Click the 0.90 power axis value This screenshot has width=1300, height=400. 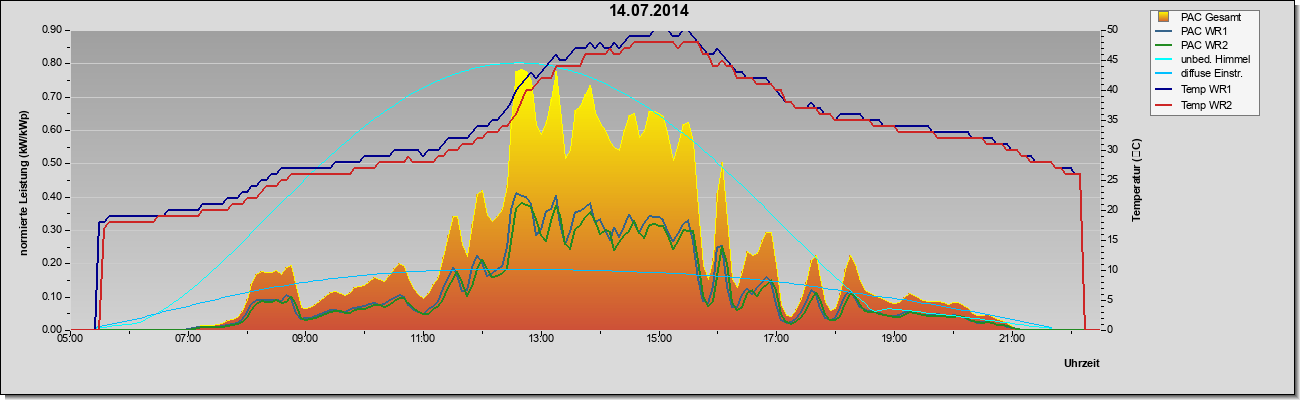click(x=53, y=30)
